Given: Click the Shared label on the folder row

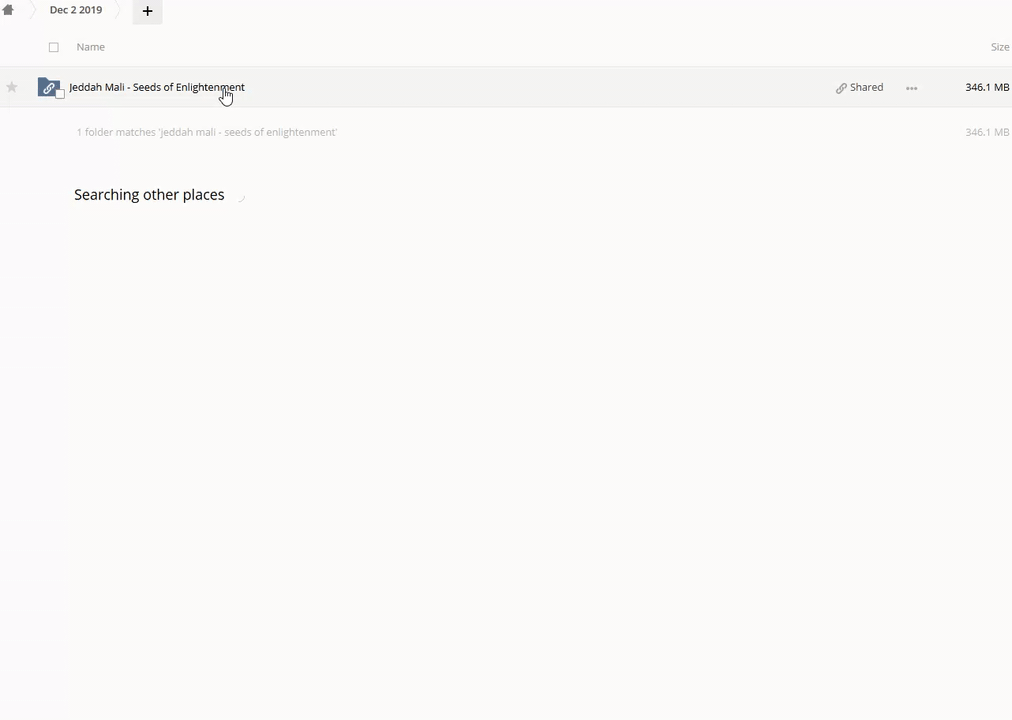Looking at the screenshot, I should tap(866, 87).
